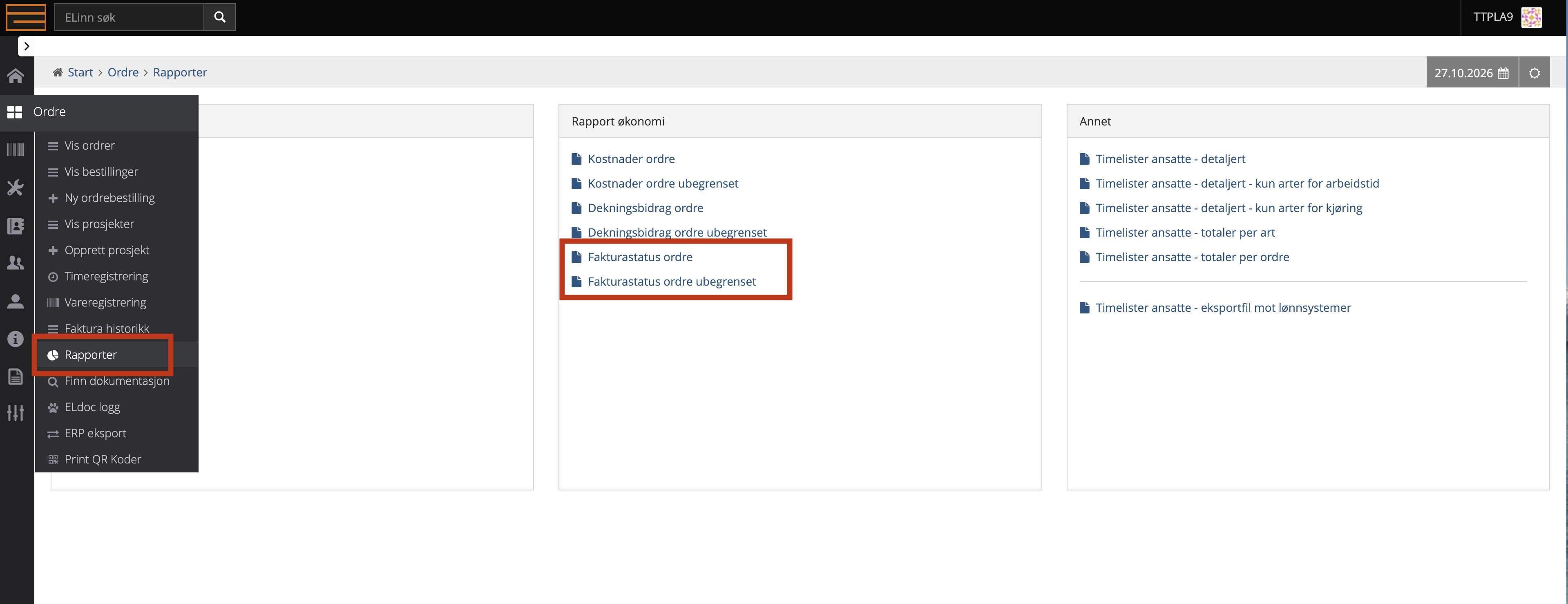Open the Fakturastatus ordre report
This screenshot has width=1568, height=604.
point(640,257)
